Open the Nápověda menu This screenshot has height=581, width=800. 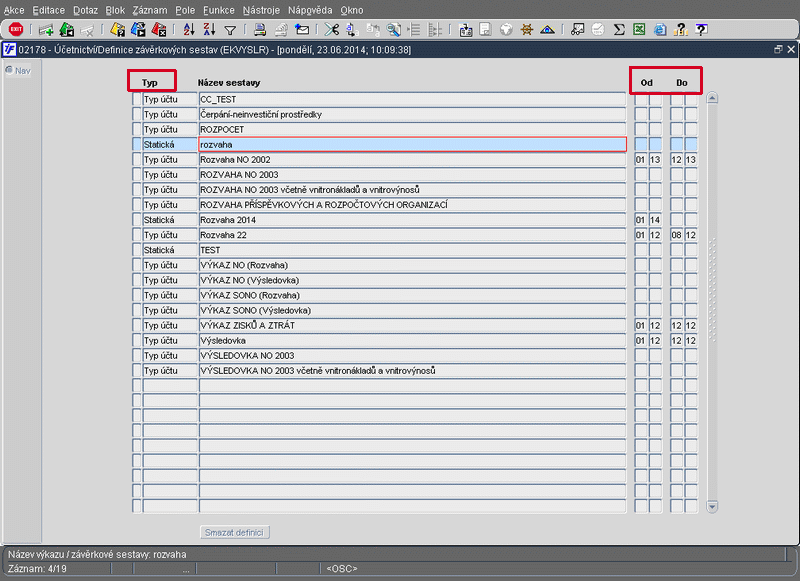pyautogui.click(x=310, y=10)
